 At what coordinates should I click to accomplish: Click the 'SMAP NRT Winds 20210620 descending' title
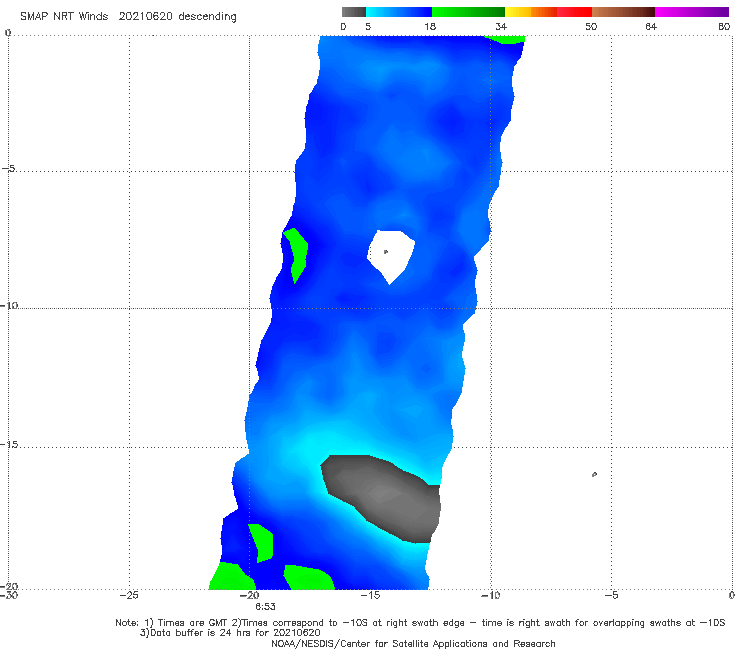[128, 16]
